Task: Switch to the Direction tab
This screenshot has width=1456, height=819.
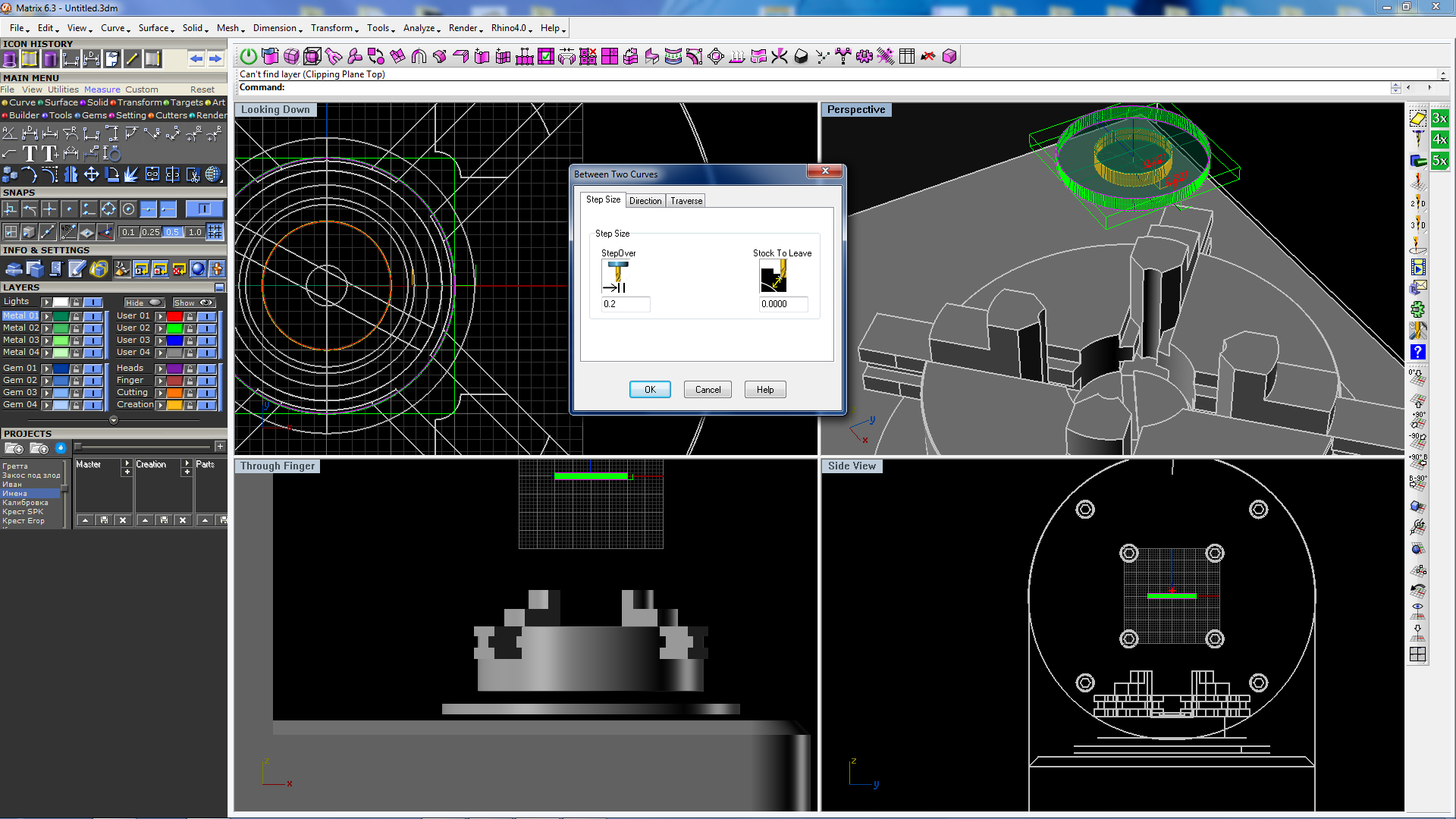Action: click(x=645, y=201)
